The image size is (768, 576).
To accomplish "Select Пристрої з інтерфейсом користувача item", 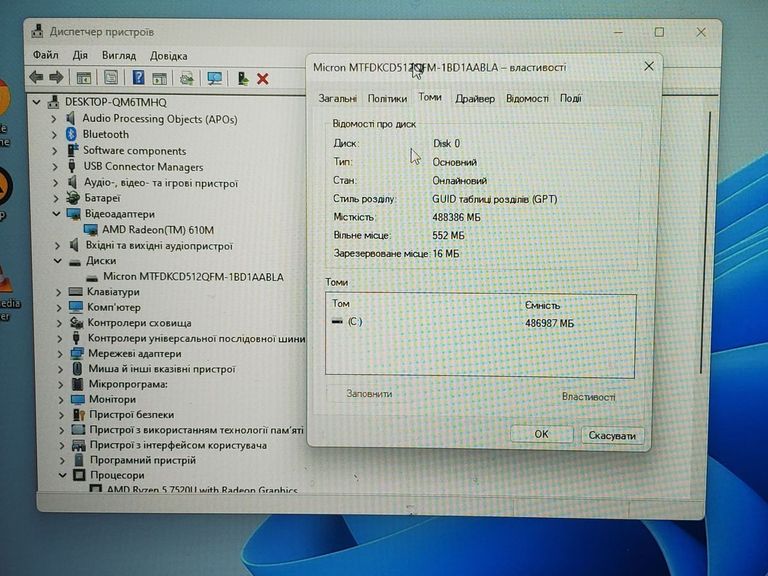I will point(178,445).
